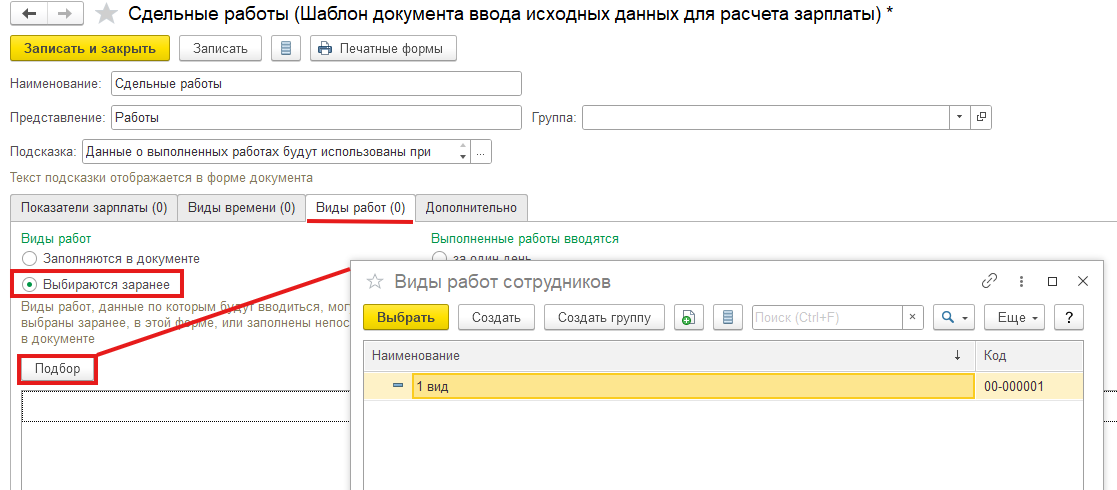Click the list icon in the dialog toolbar
This screenshot has height=490, width=1117.
pos(727,317)
